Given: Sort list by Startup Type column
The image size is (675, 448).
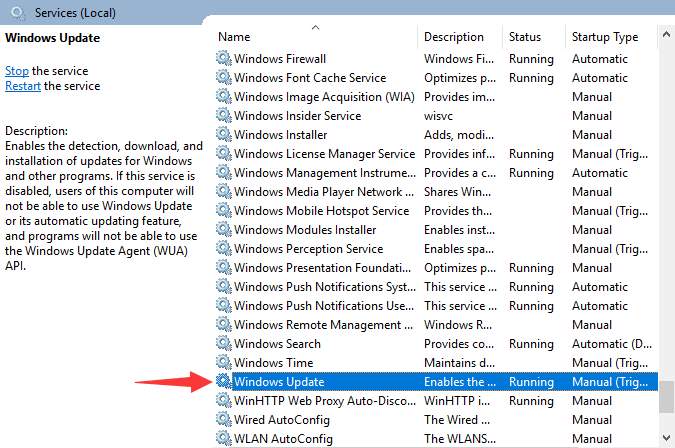Looking at the screenshot, I should pos(611,37).
